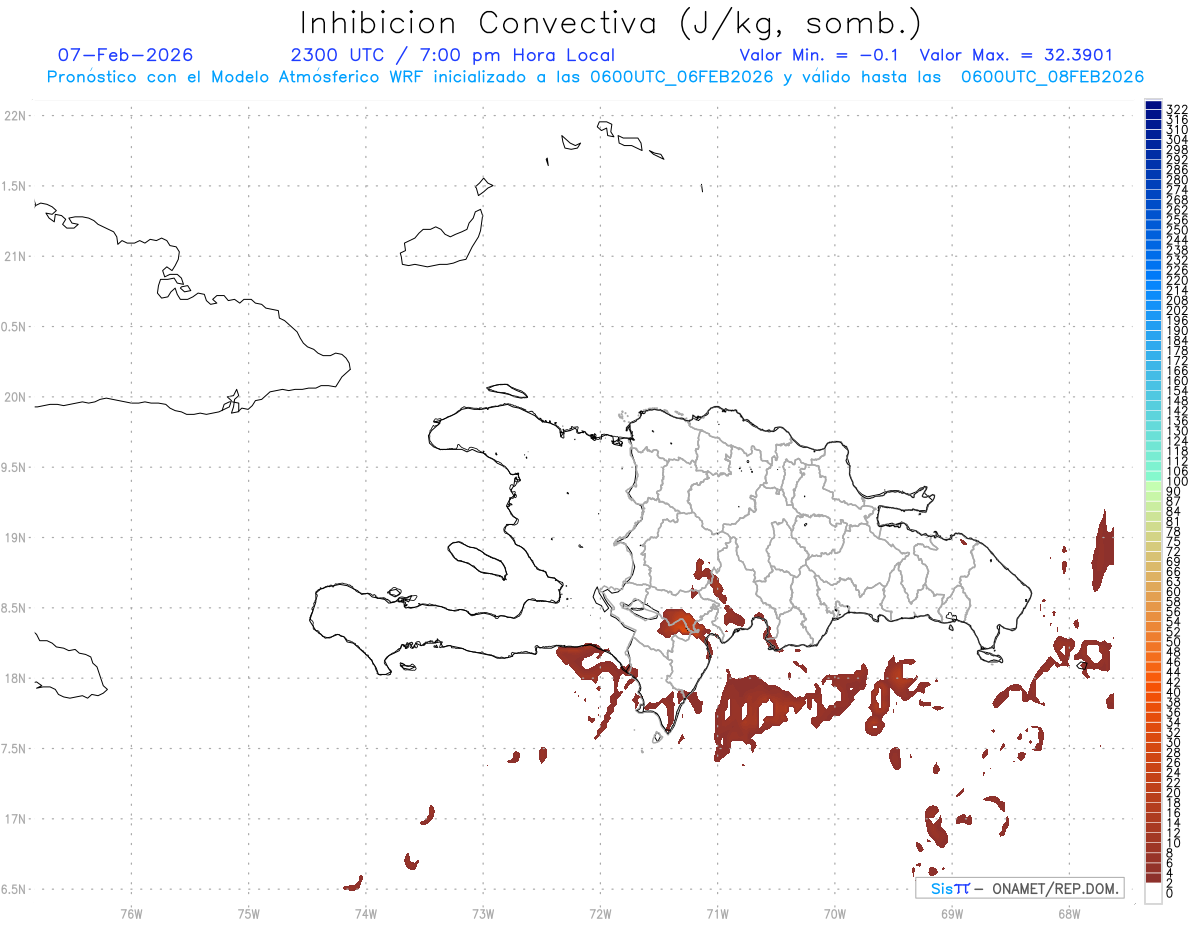This screenshot has height=927, width=1200.
Task: Click the "Valor Min. = -0.1" readout
Action: (820, 55)
